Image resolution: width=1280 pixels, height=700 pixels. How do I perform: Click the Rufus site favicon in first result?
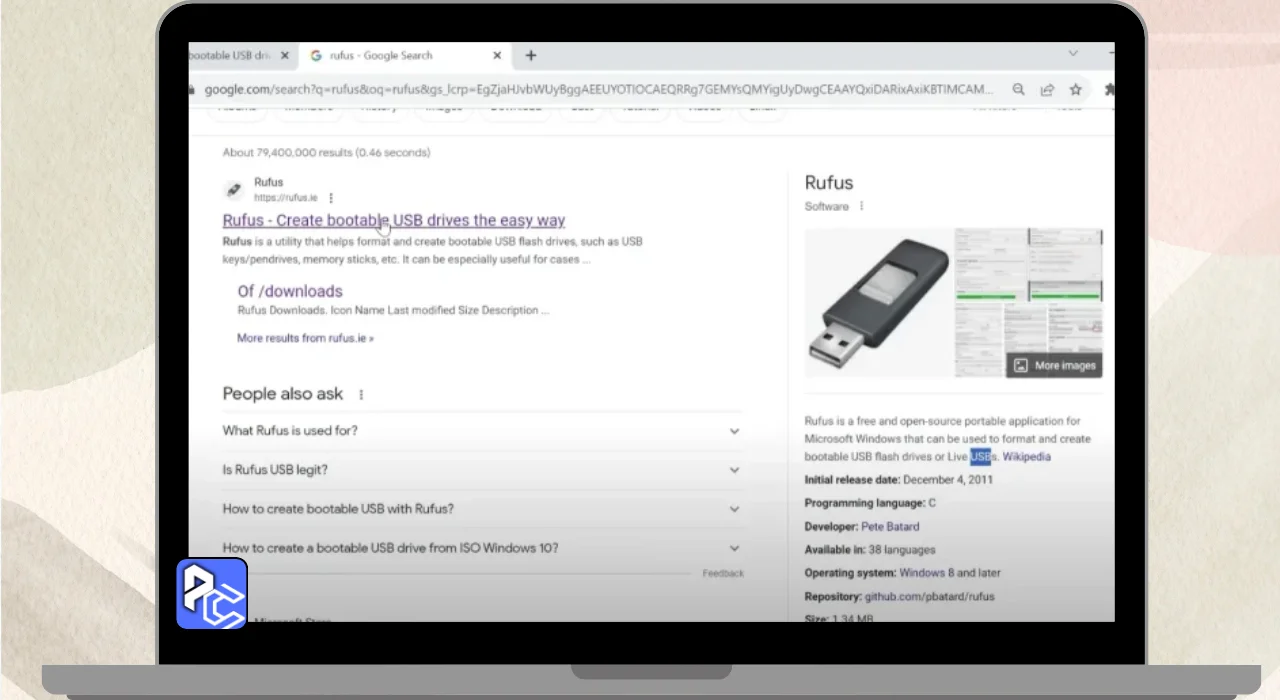point(233,189)
